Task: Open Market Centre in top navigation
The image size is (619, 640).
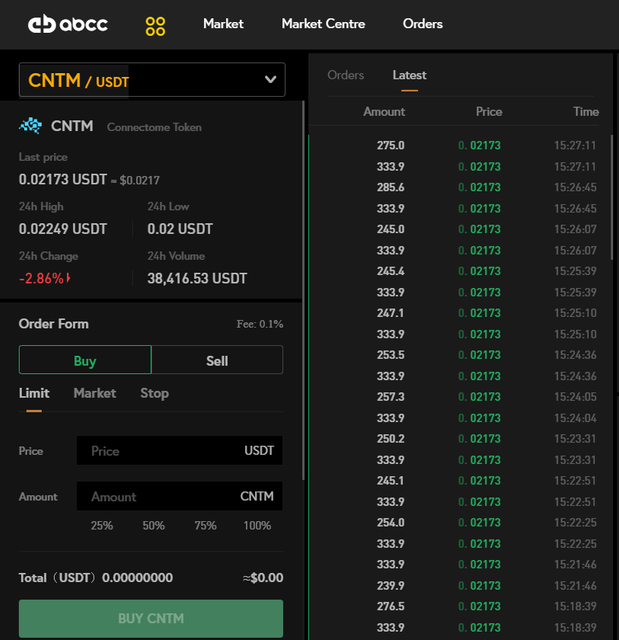Action: point(323,24)
